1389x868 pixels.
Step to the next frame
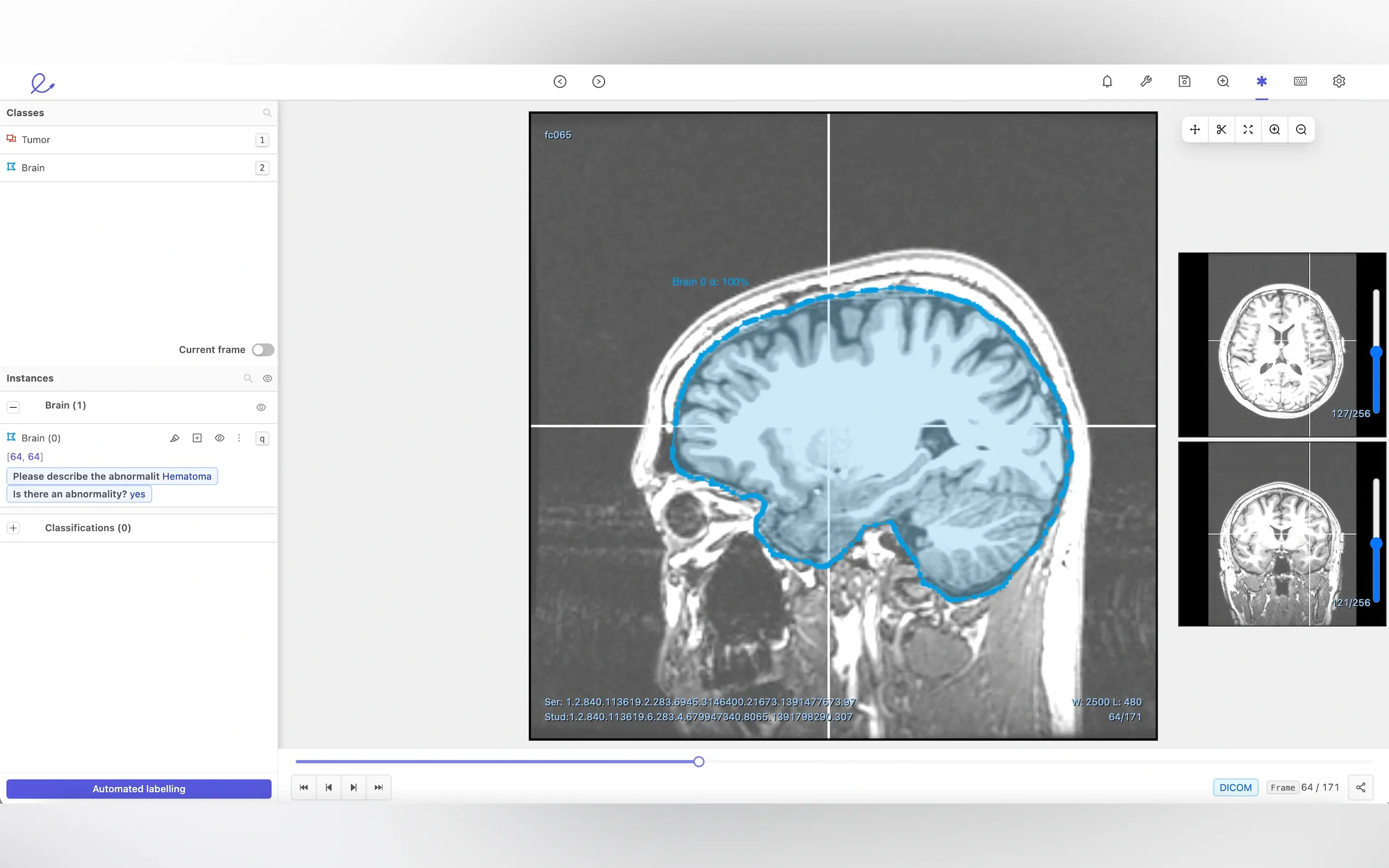354,787
